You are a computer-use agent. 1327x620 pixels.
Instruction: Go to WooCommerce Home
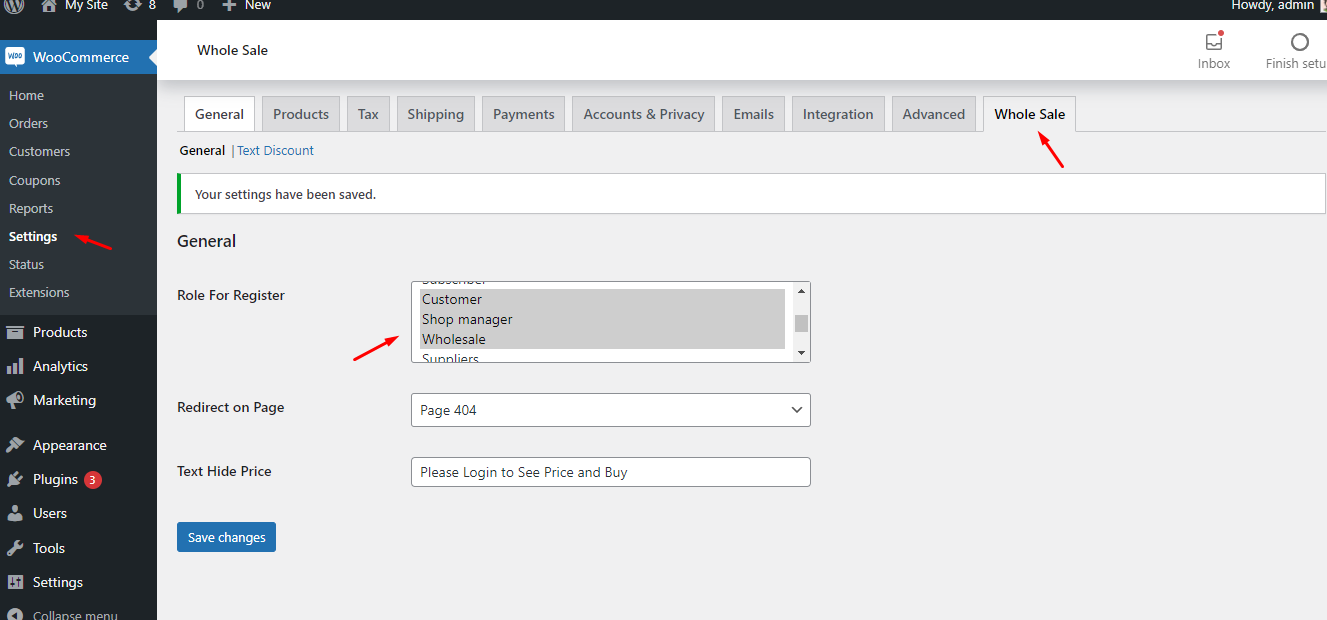[x=27, y=96]
